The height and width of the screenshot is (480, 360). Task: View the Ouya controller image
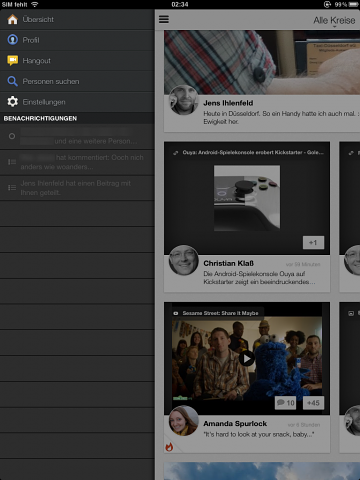click(247, 198)
